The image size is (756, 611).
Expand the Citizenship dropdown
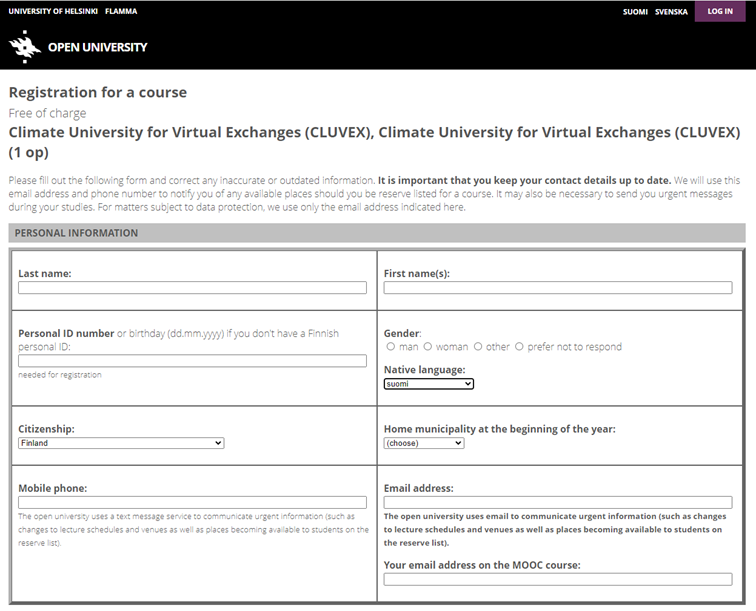(121, 443)
